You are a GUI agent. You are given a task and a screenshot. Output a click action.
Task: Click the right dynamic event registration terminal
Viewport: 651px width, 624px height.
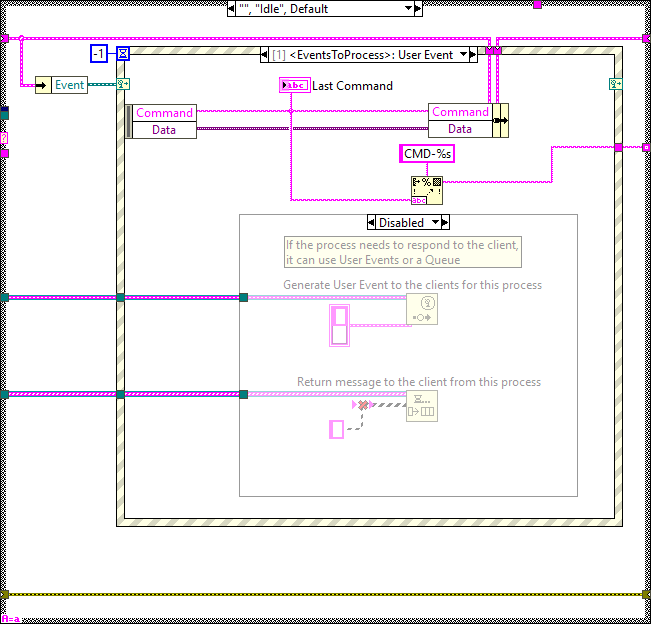click(x=616, y=84)
